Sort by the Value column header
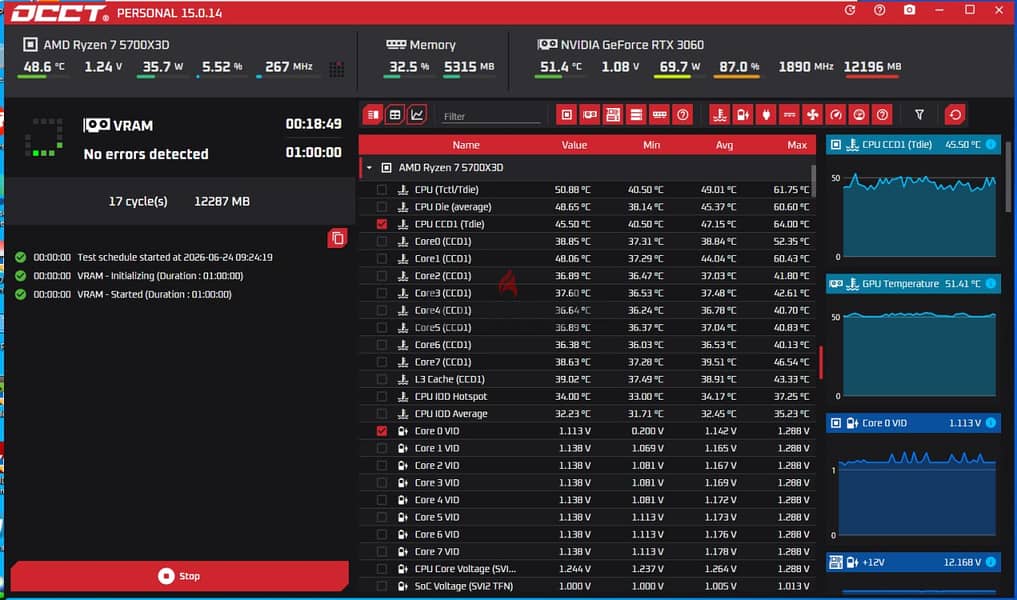Viewport: 1017px width, 600px height. pyautogui.click(x=574, y=145)
